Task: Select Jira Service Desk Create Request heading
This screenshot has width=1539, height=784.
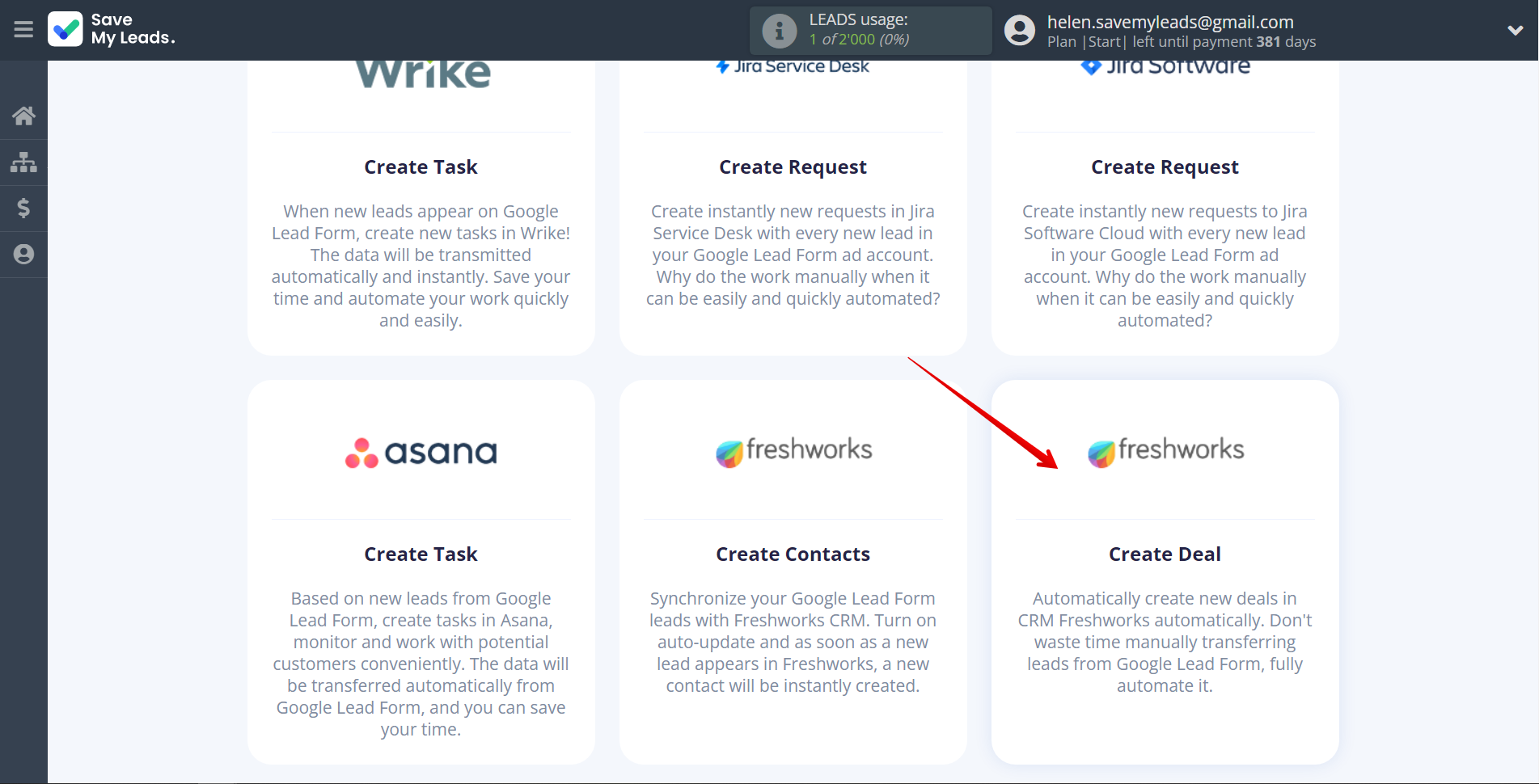Action: (793, 167)
